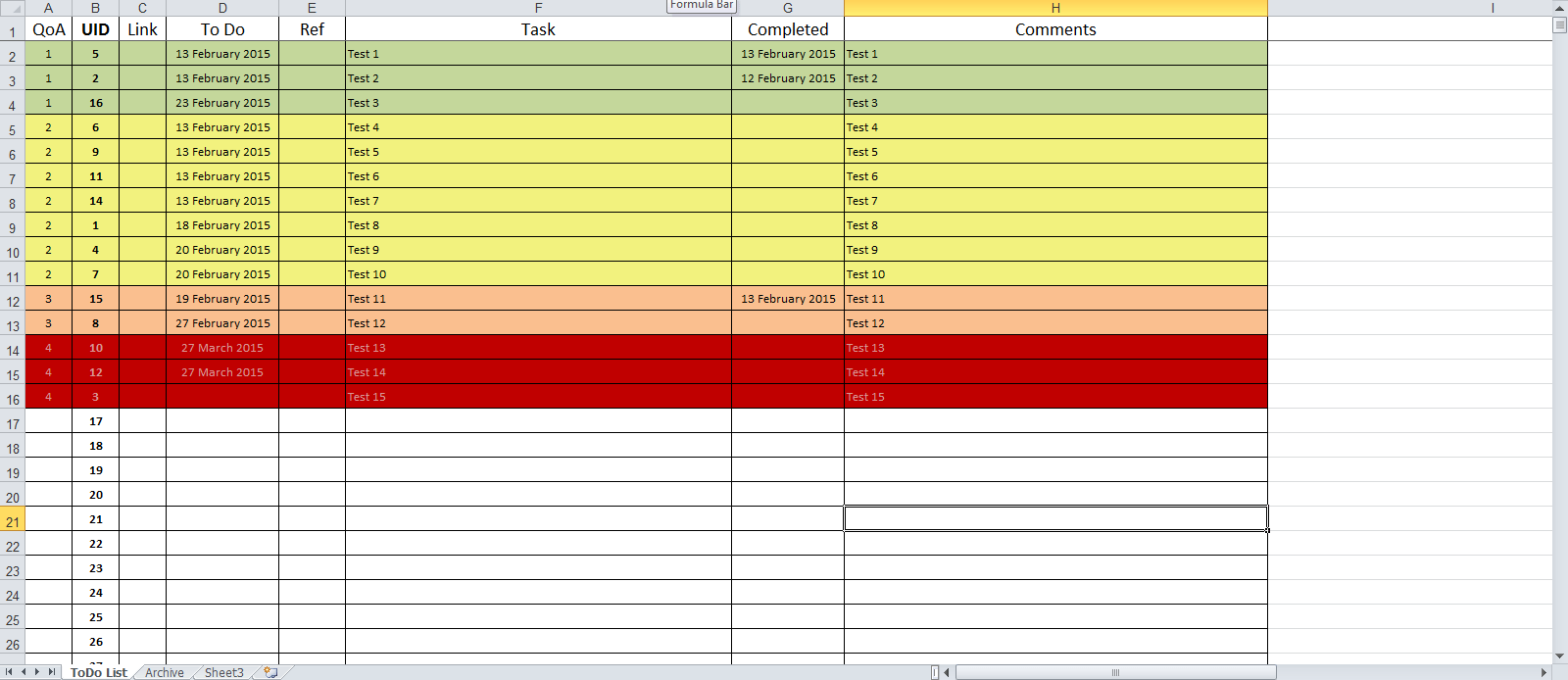1568x680 pixels.
Task: Select Task cell 'Test 12'
Action: pos(538,323)
